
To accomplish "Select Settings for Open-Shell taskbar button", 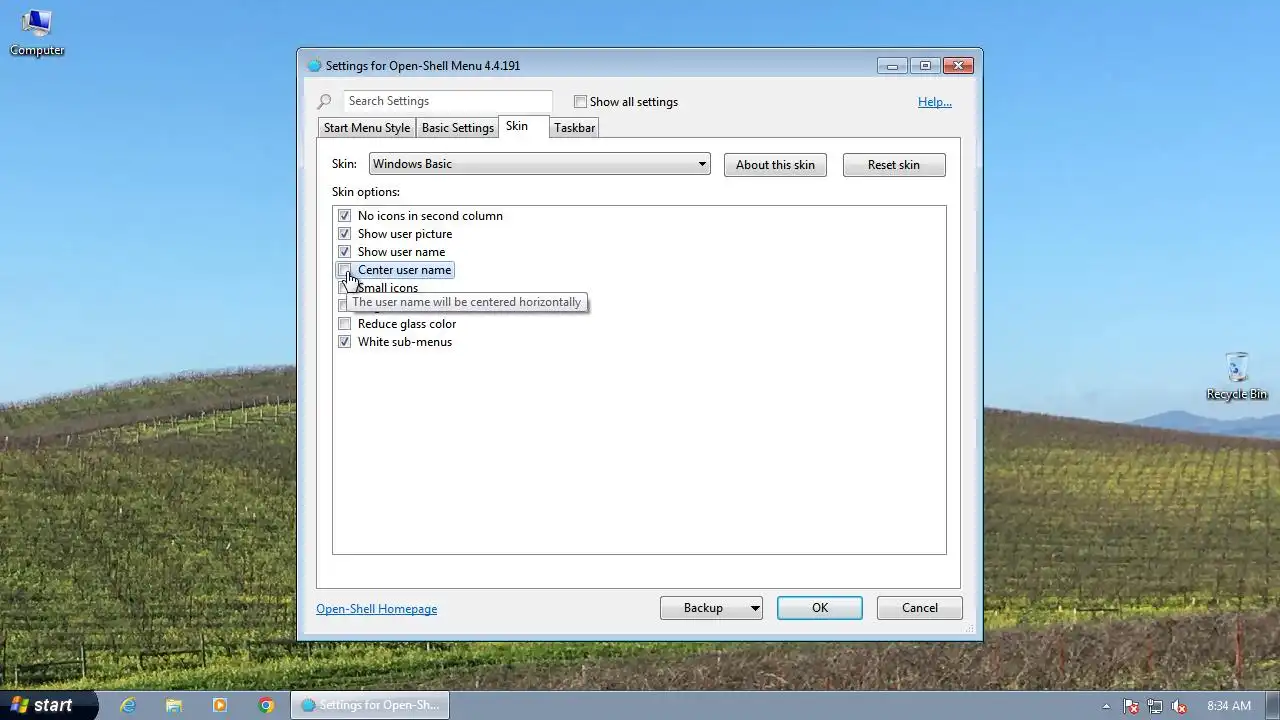I will point(370,705).
